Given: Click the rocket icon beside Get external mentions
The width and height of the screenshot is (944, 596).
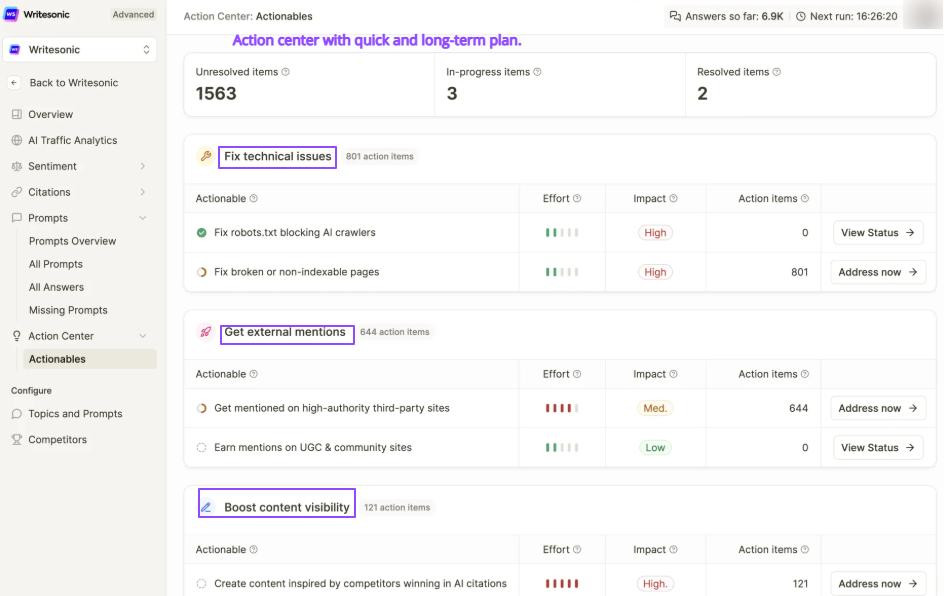Looking at the screenshot, I should (206, 332).
